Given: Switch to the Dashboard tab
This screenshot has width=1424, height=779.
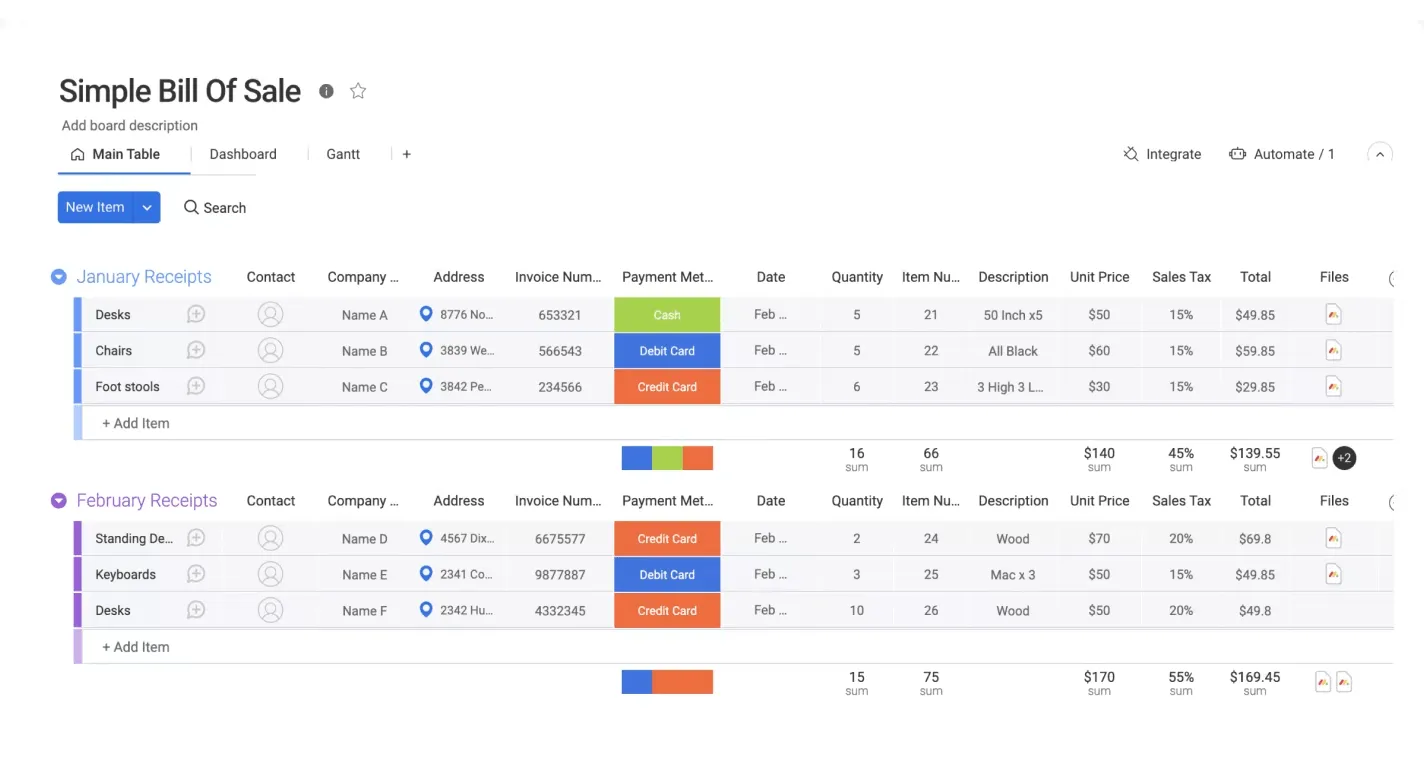Looking at the screenshot, I should (243, 154).
